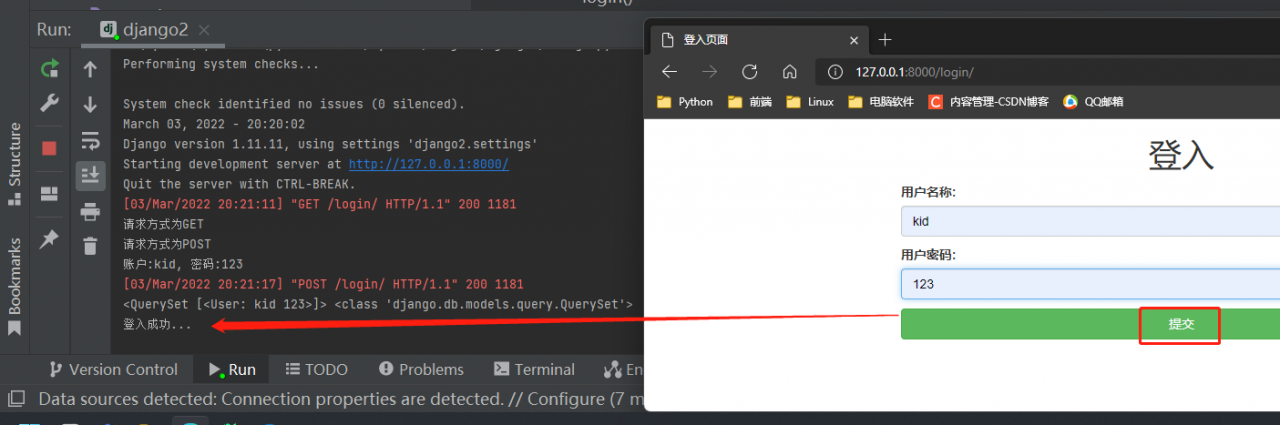Clear all console output
The width and height of the screenshot is (1280, 425).
(x=90, y=246)
